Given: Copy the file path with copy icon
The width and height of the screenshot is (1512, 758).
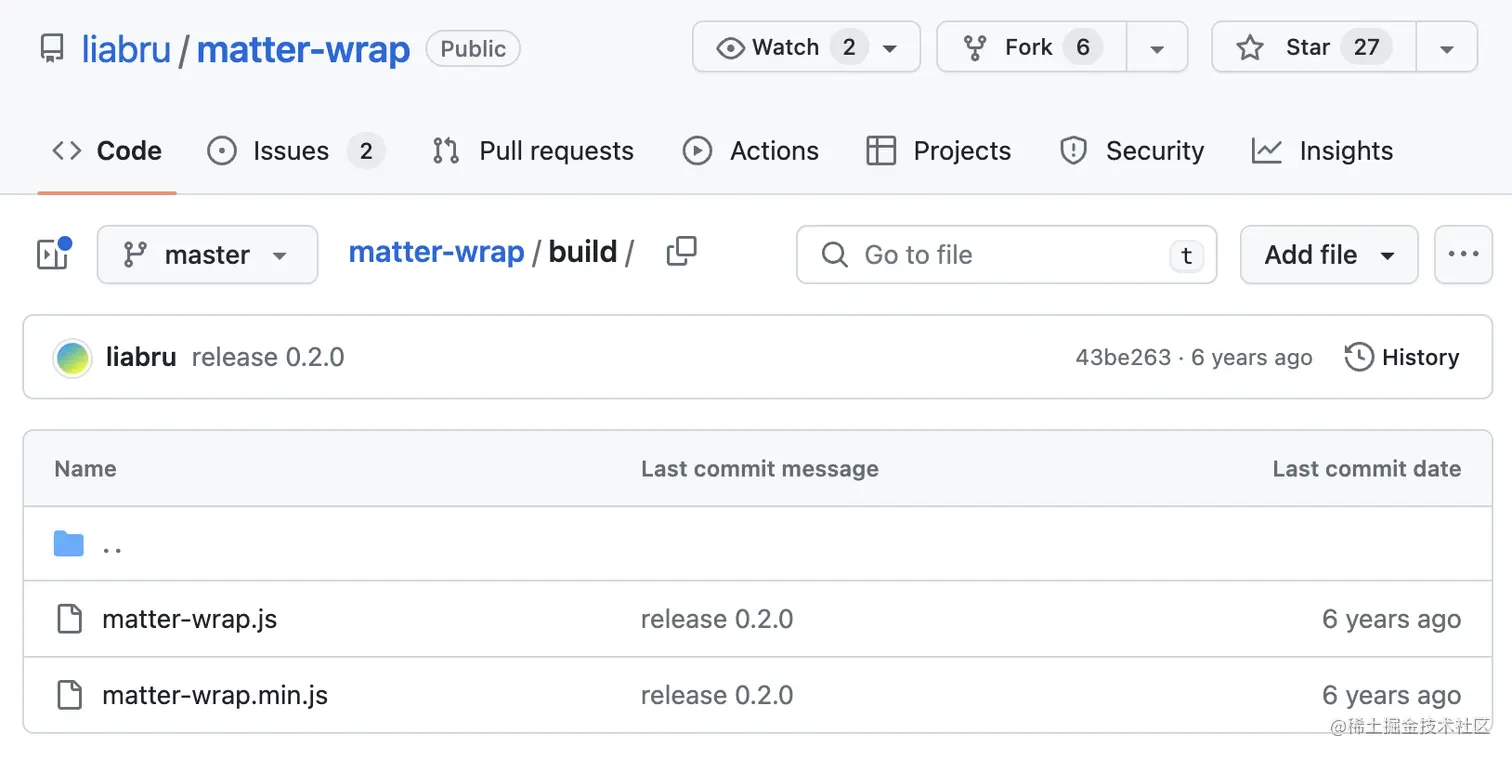Looking at the screenshot, I should 681,252.
